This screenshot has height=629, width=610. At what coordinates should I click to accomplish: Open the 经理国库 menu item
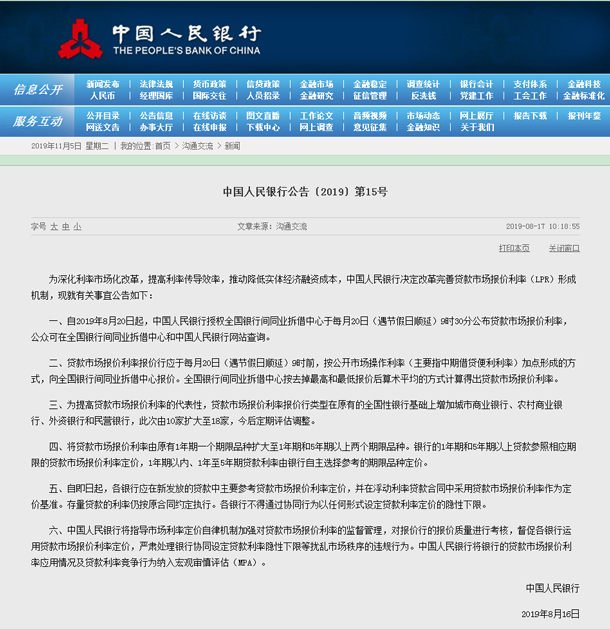(x=156, y=96)
